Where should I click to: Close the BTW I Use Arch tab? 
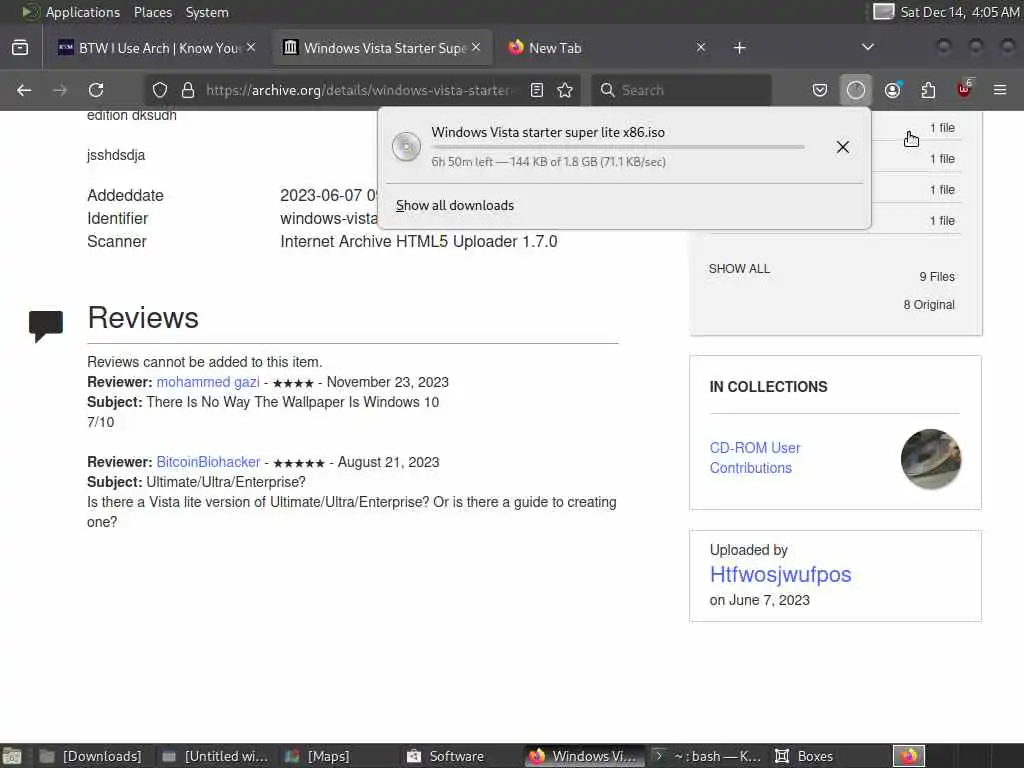pos(251,48)
